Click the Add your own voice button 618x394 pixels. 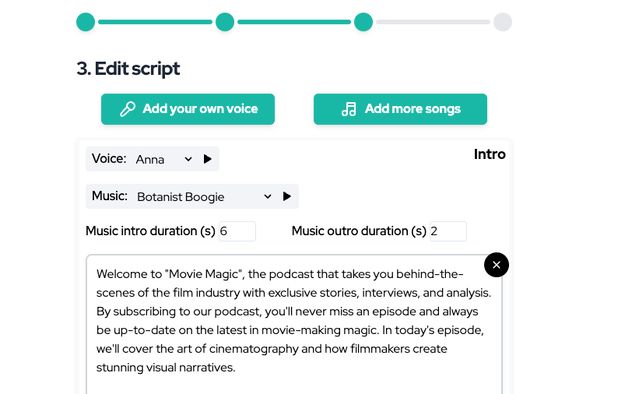pyautogui.click(x=188, y=109)
